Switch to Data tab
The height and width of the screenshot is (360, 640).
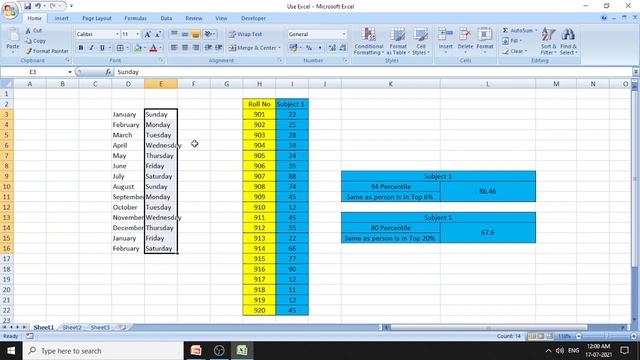[166, 18]
